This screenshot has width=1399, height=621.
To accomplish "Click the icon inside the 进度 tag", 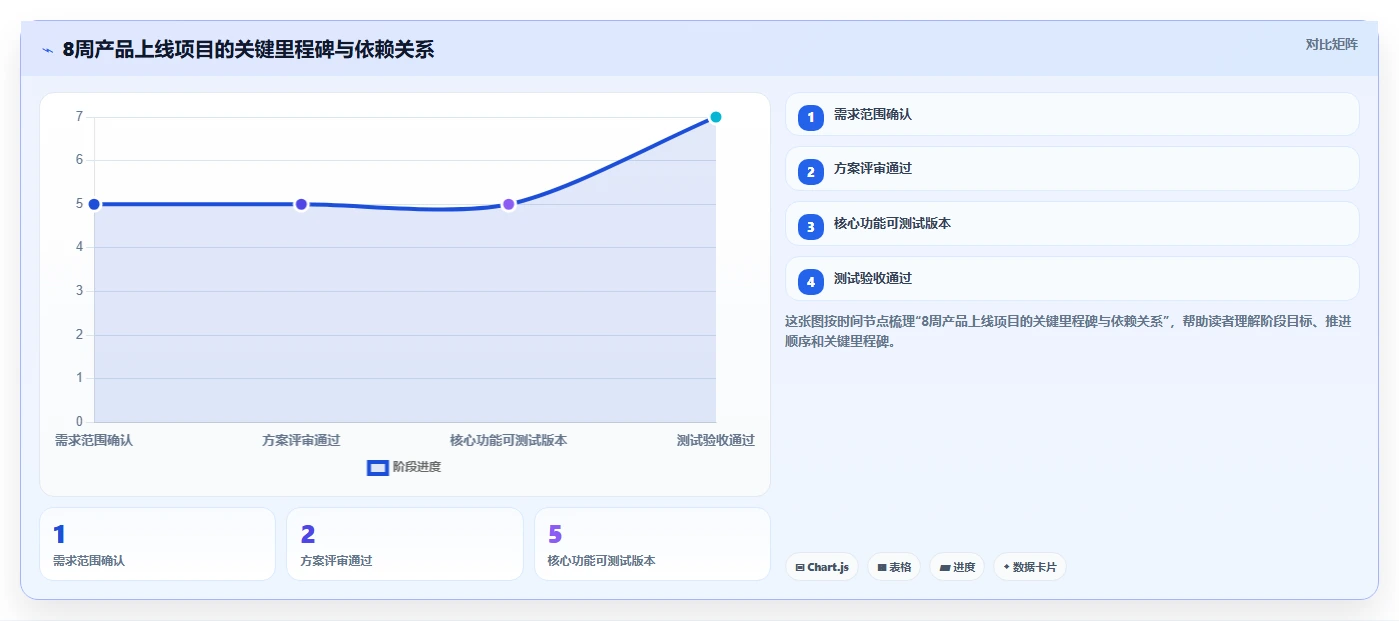I will click(x=945, y=568).
